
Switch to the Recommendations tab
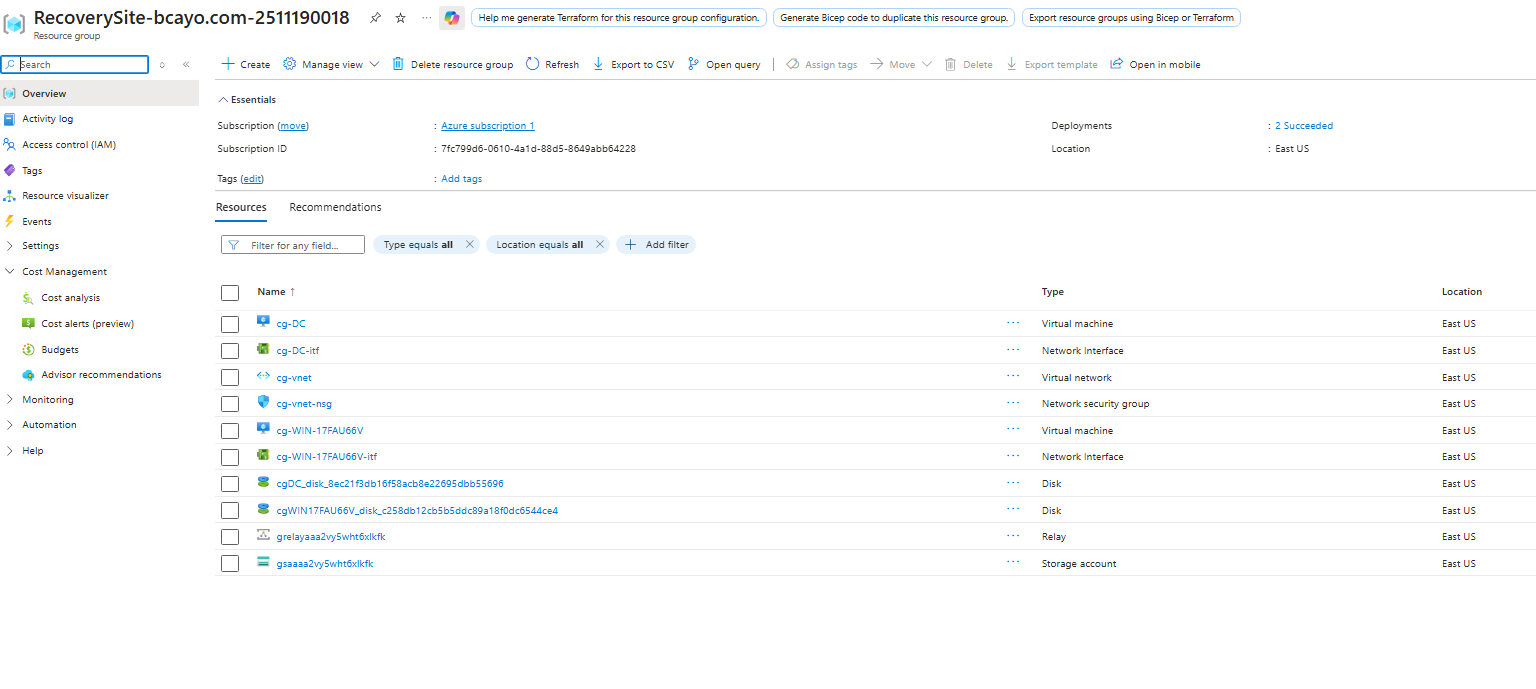pos(335,207)
